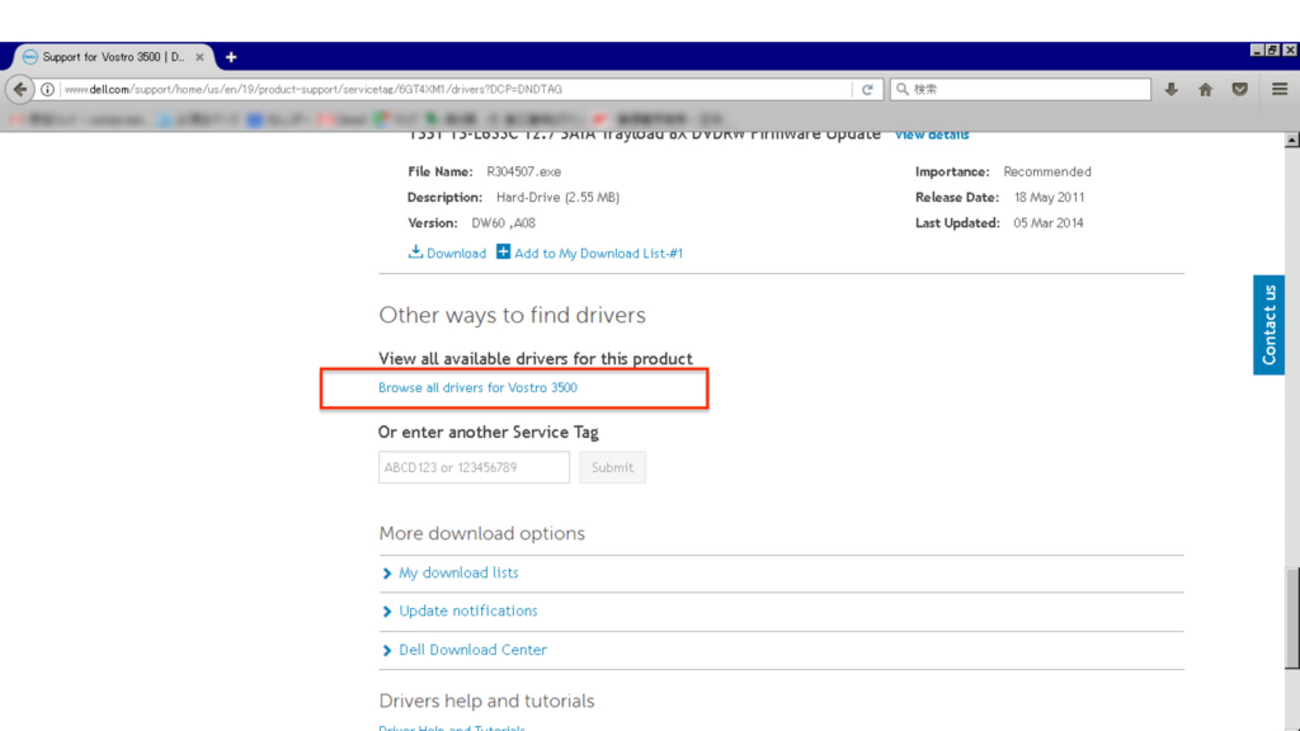Select the importance value "Recommended"

pos(1047,172)
